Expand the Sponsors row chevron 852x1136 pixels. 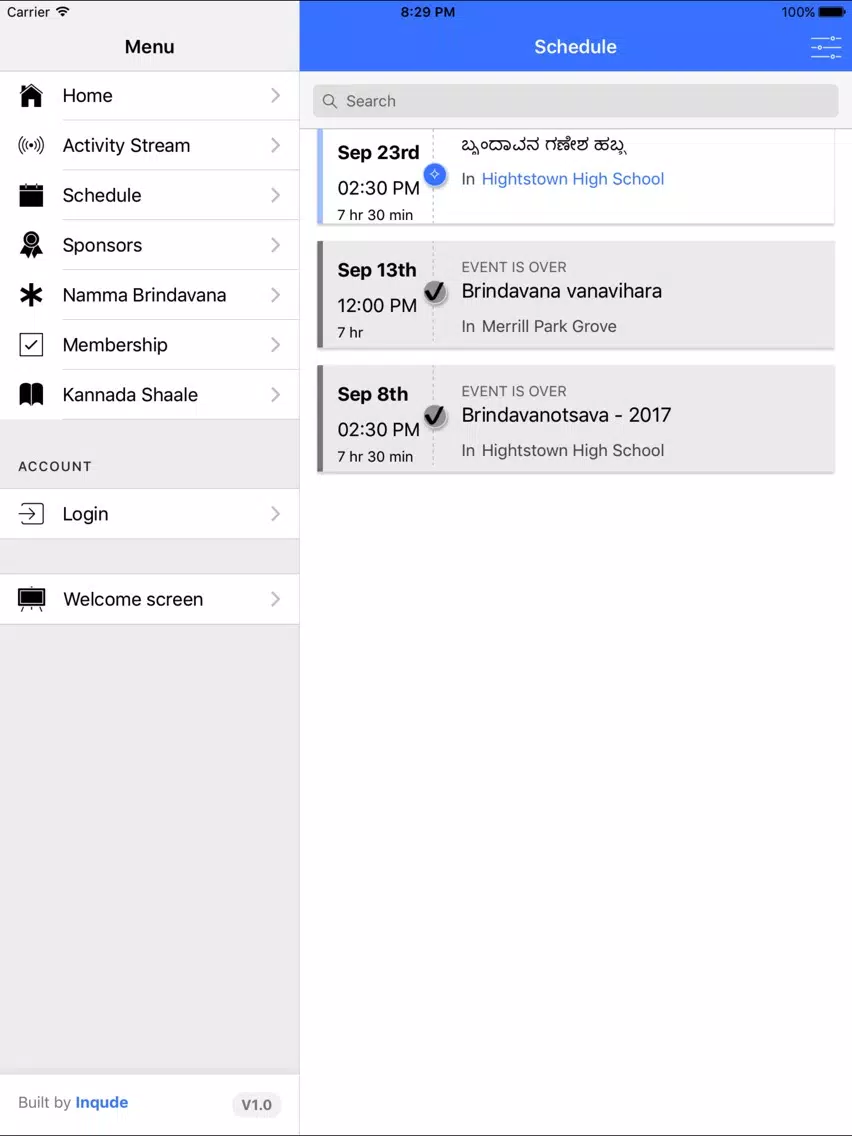coord(275,246)
